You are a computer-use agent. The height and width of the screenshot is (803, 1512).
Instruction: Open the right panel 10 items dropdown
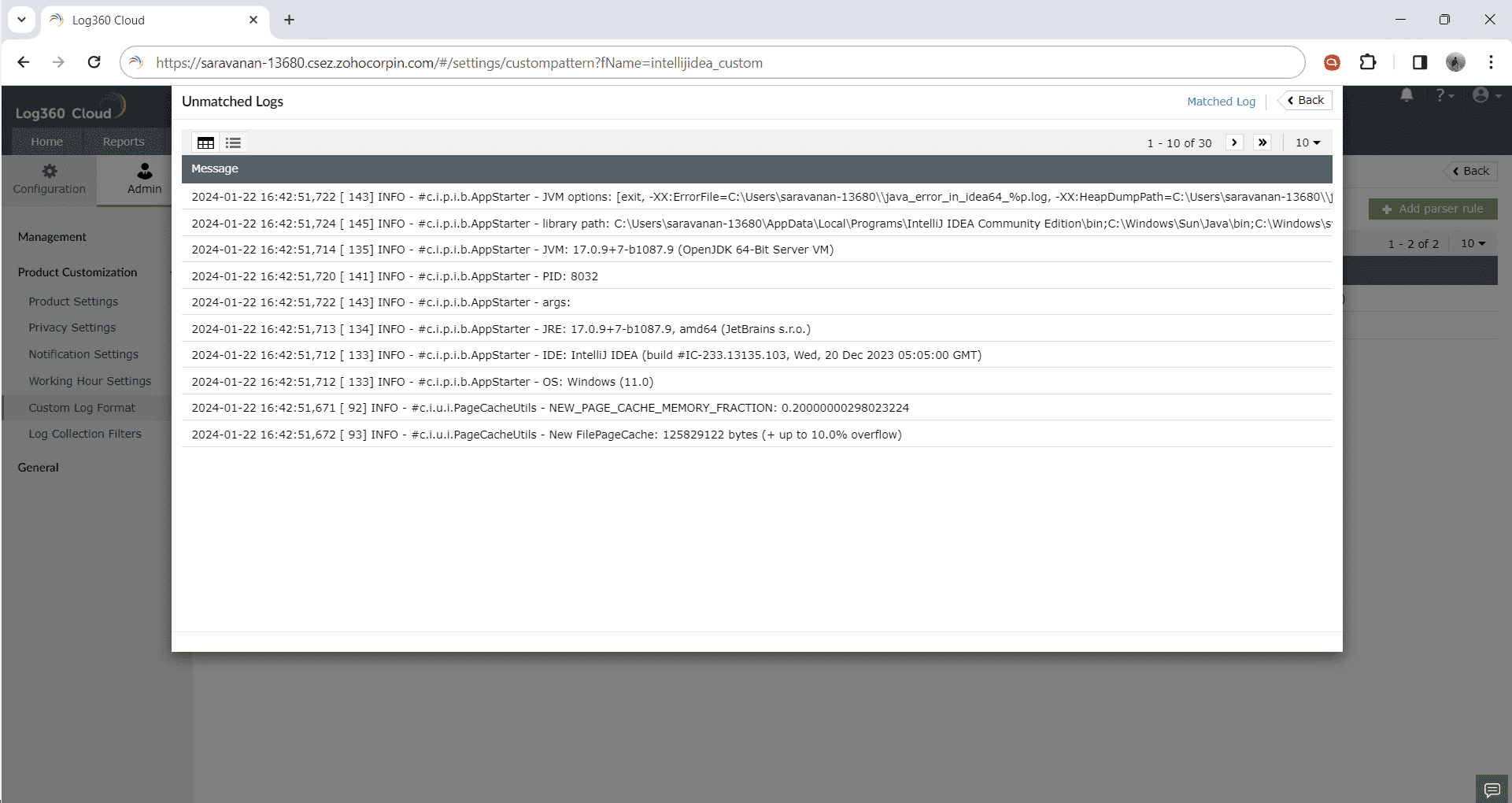[x=1472, y=243]
